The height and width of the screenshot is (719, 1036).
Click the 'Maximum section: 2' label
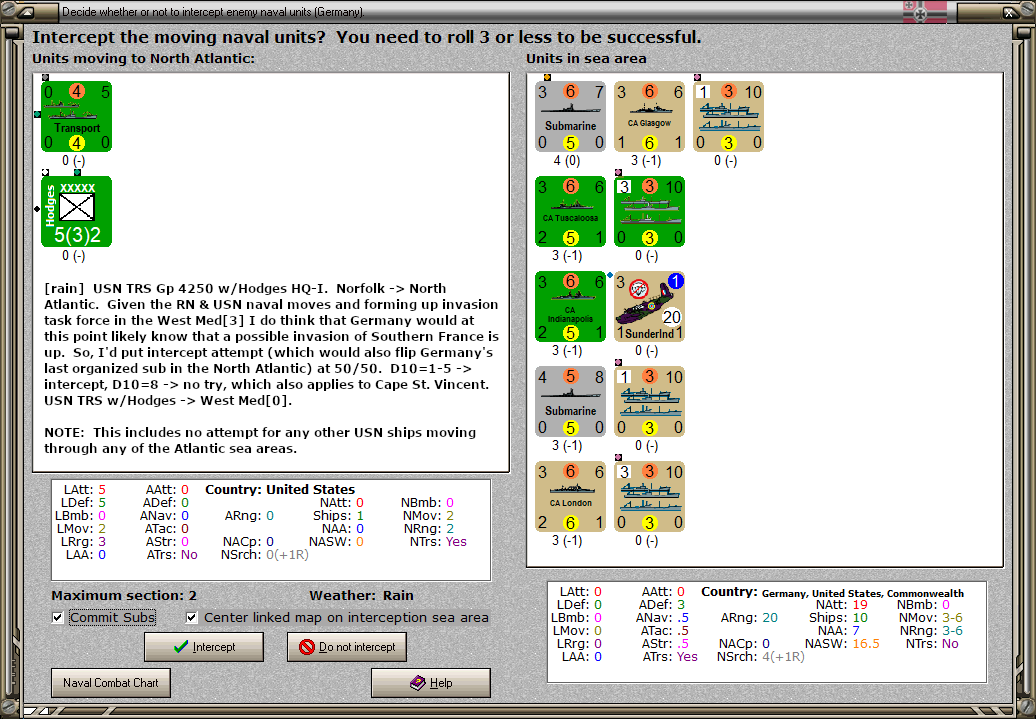[x=124, y=595]
